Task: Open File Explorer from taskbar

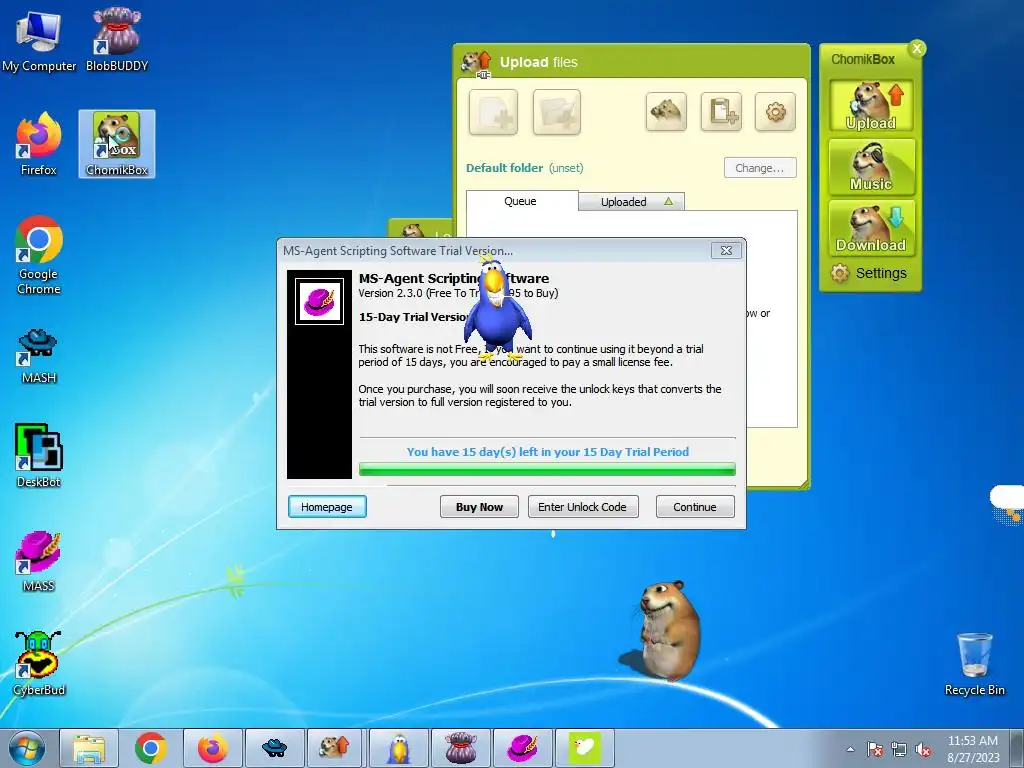Action: (89, 748)
